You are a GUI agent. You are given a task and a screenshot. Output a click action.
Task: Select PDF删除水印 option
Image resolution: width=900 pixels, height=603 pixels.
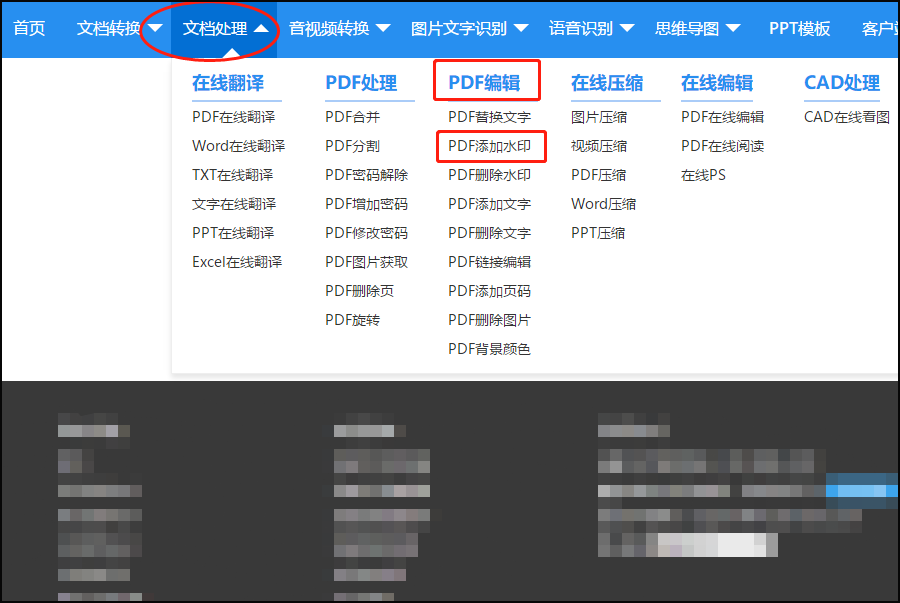tap(490, 175)
